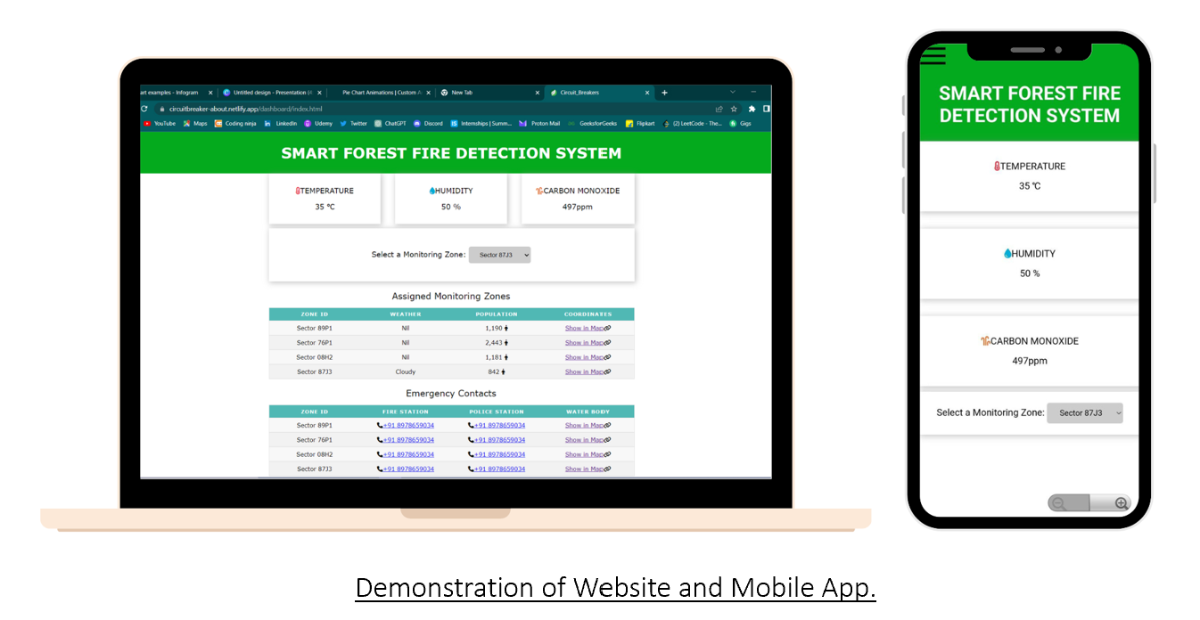Click the POPULATION column header
The width and height of the screenshot is (1200, 620).
click(x=496, y=314)
